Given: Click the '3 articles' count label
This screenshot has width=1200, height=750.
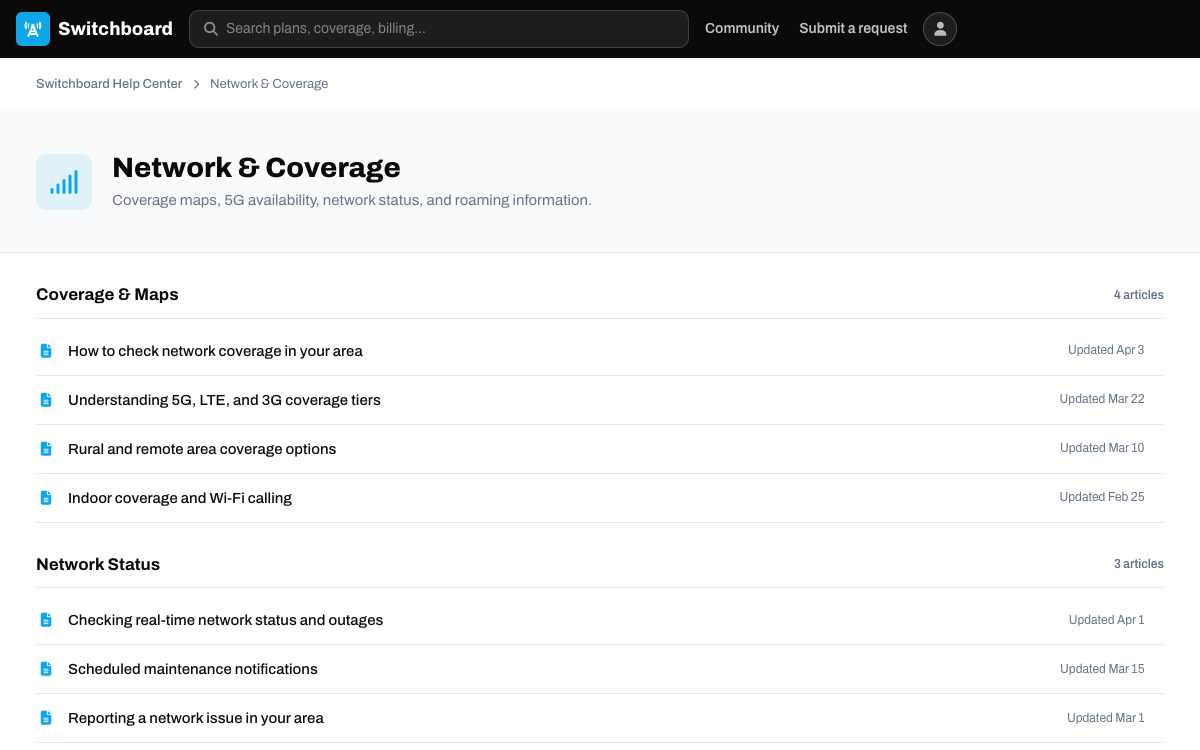Looking at the screenshot, I should (1139, 564).
